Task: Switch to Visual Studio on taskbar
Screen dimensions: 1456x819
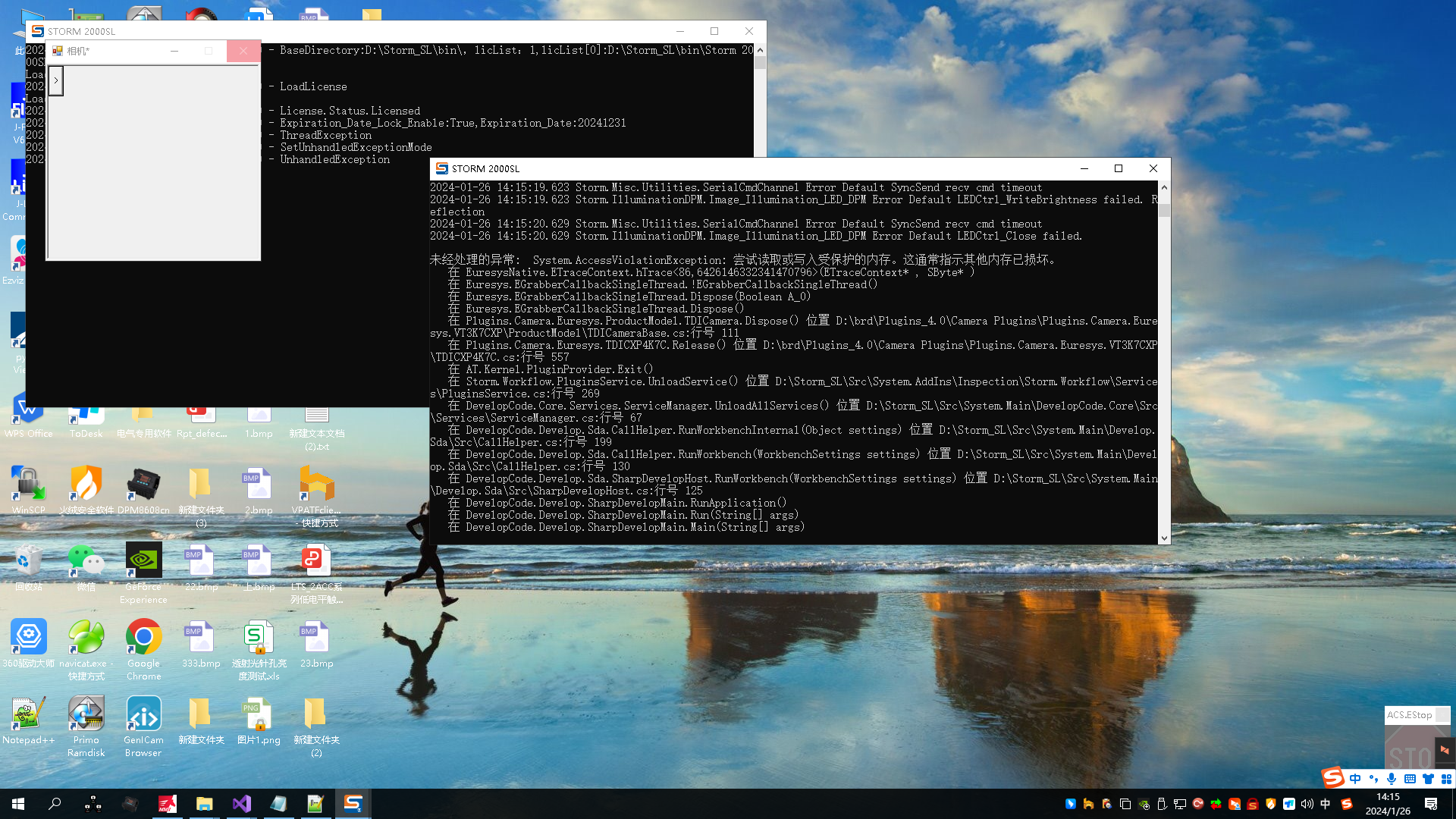Action: point(241,804)
